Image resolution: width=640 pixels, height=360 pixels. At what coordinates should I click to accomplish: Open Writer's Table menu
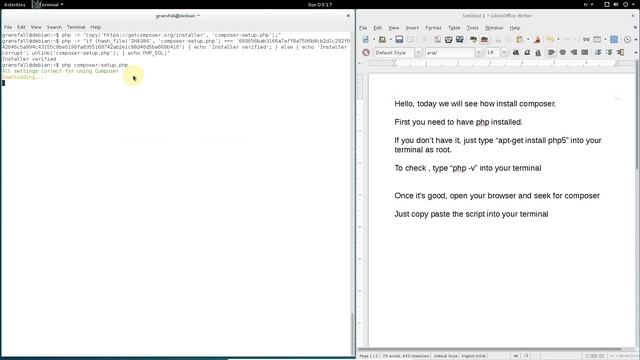pyautogui.click(x=454, y=28)
